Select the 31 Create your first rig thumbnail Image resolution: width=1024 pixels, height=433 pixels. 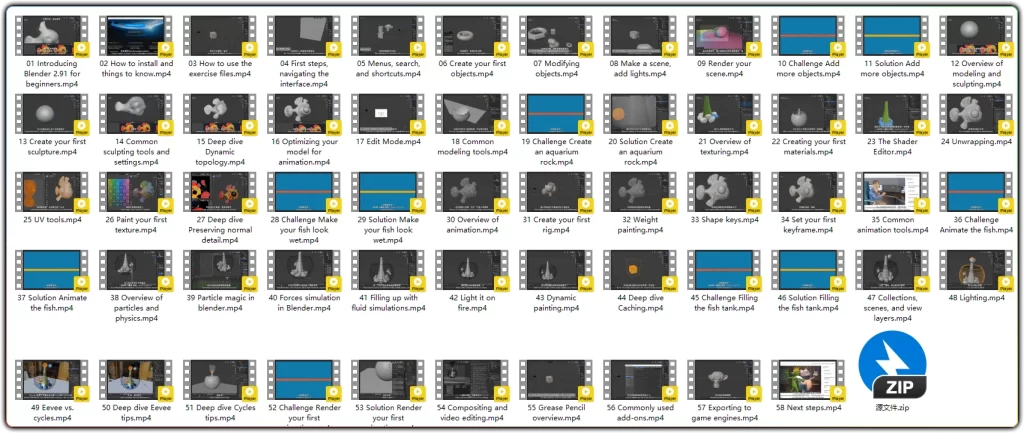tap(556, 193)
